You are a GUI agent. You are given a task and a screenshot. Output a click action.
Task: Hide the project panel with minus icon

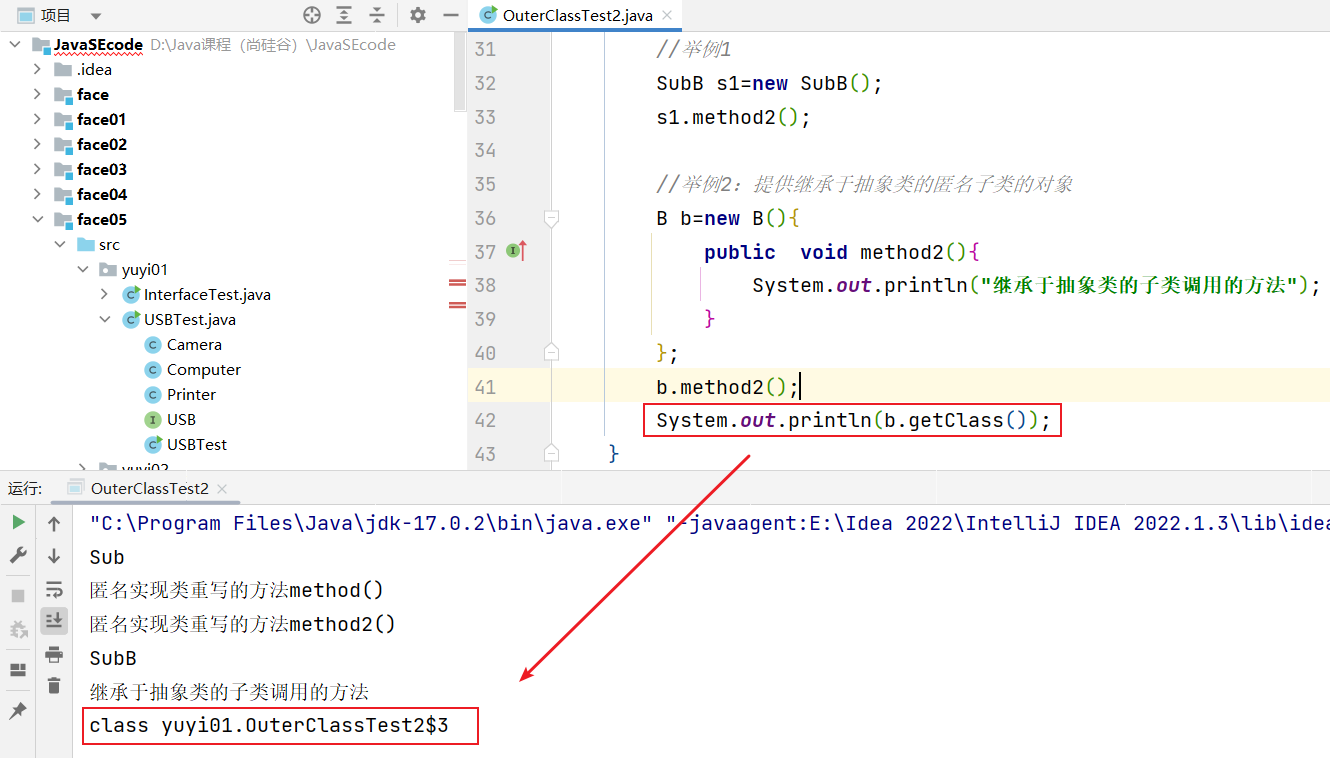point(450,15)
